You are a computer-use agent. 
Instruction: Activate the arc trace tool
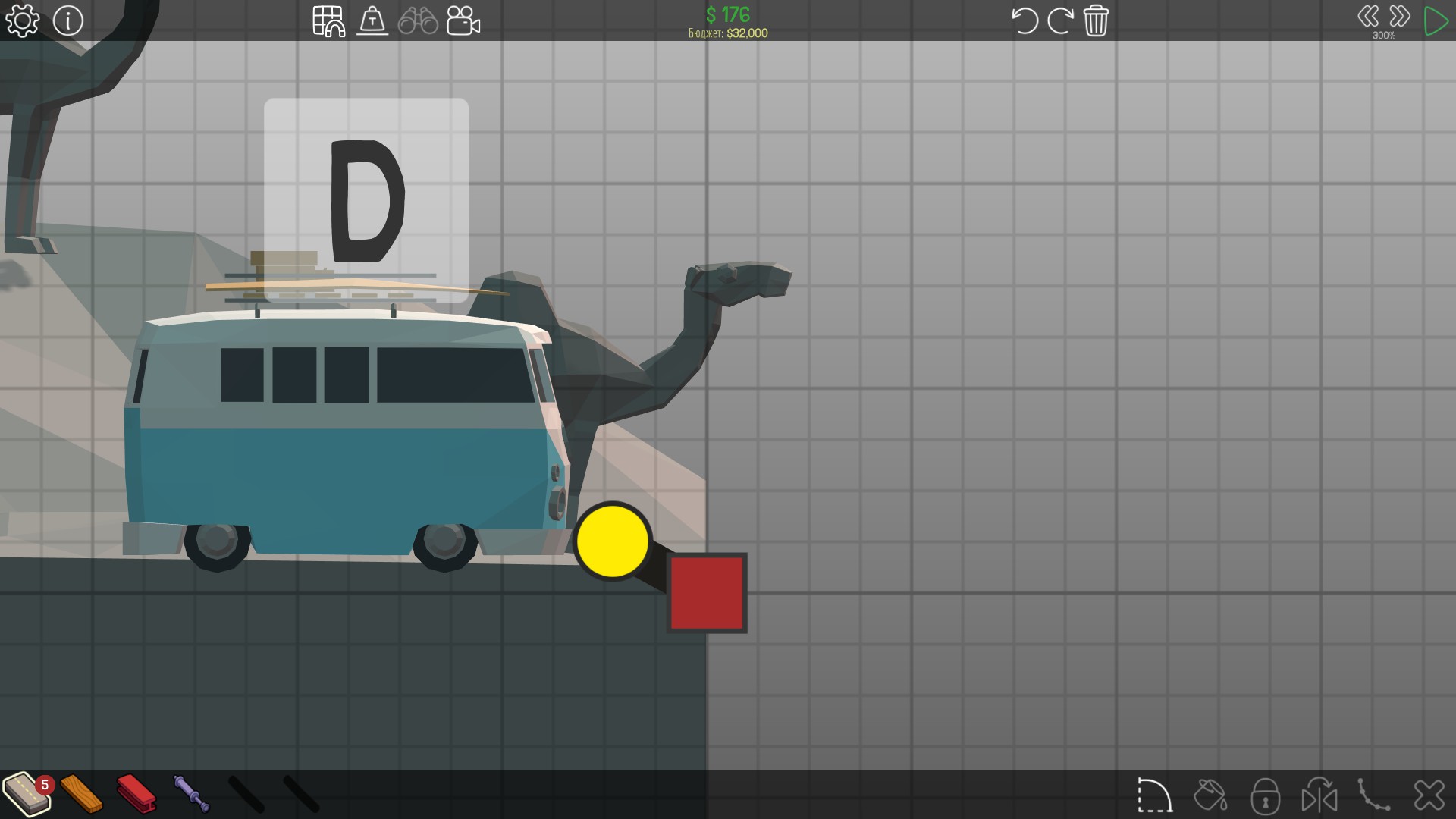pyautogui.click(x=1155, y=795)
